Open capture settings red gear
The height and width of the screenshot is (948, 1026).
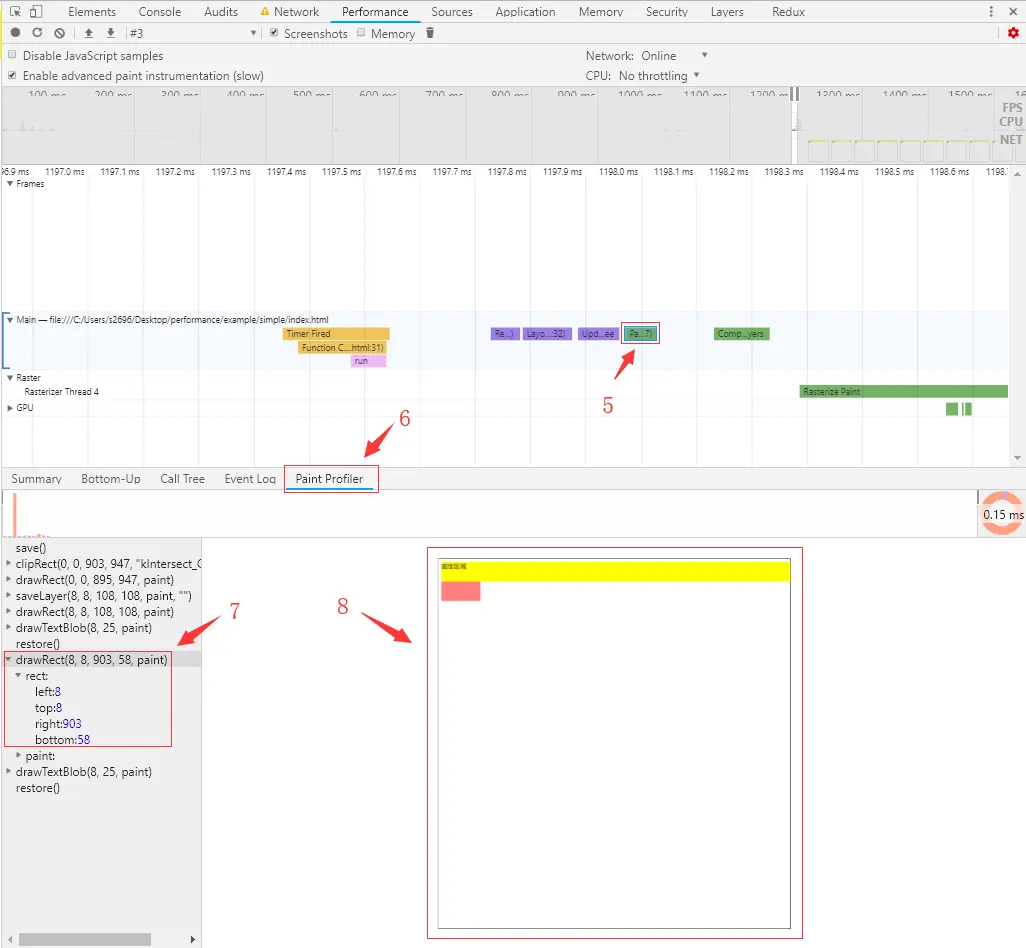pos(1013,33)
